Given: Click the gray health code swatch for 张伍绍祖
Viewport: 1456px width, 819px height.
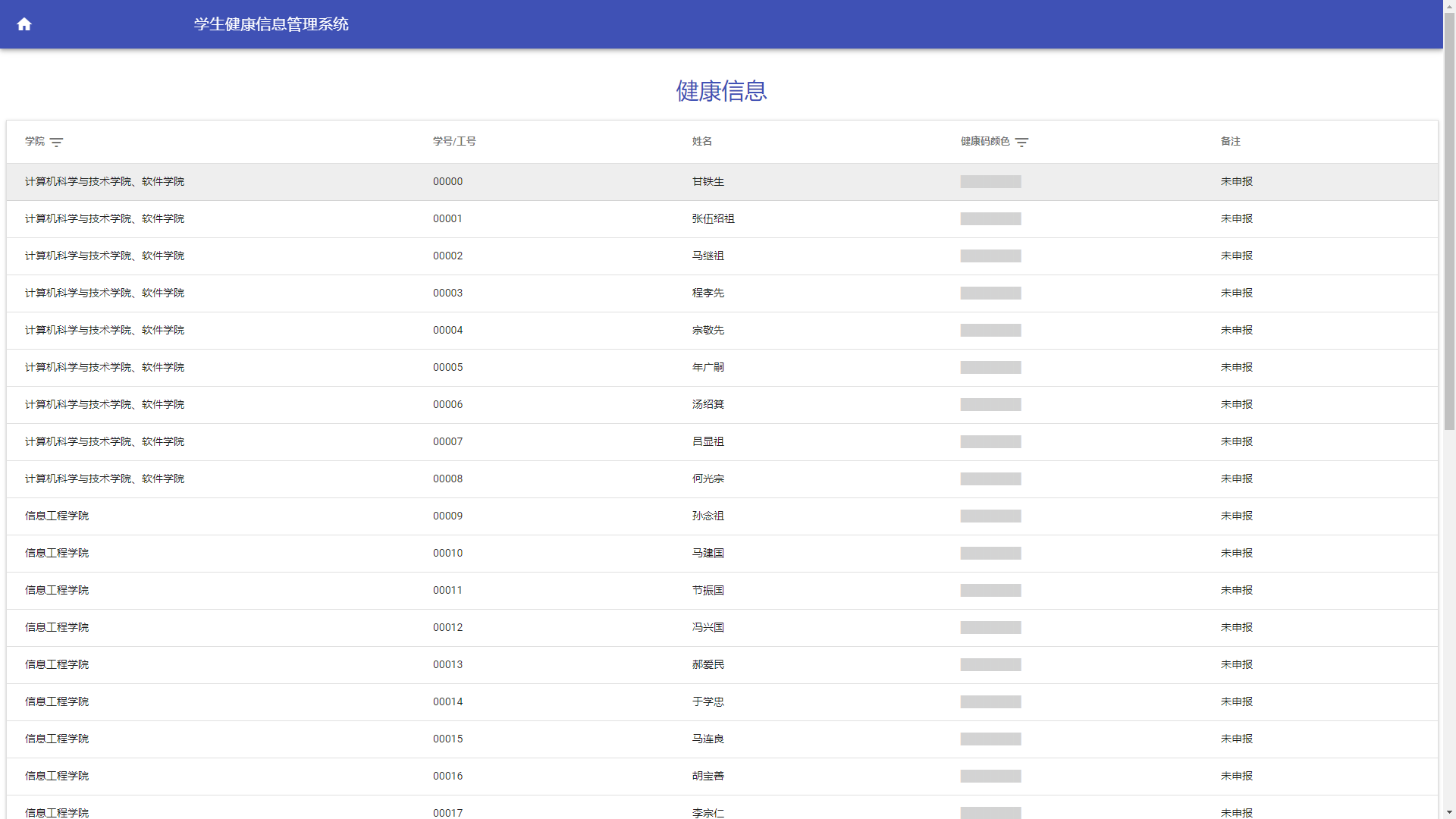Looking at the screenshot, I should (x=990, y=219).
